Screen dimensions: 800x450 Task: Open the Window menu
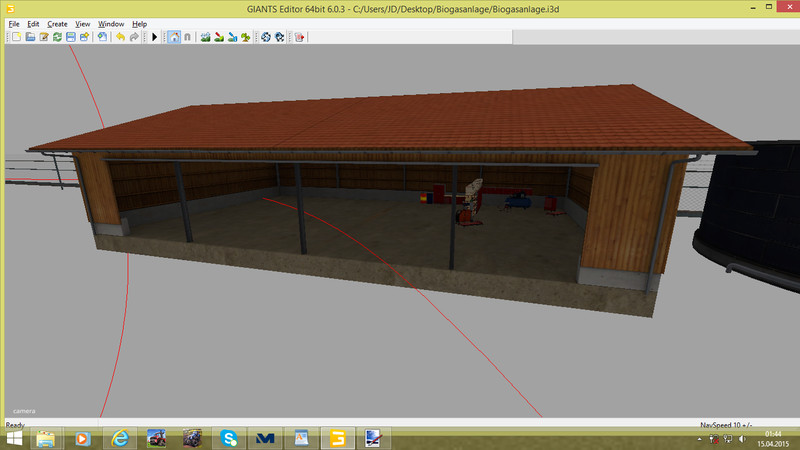pyautogui.click(x=111, y=23)
